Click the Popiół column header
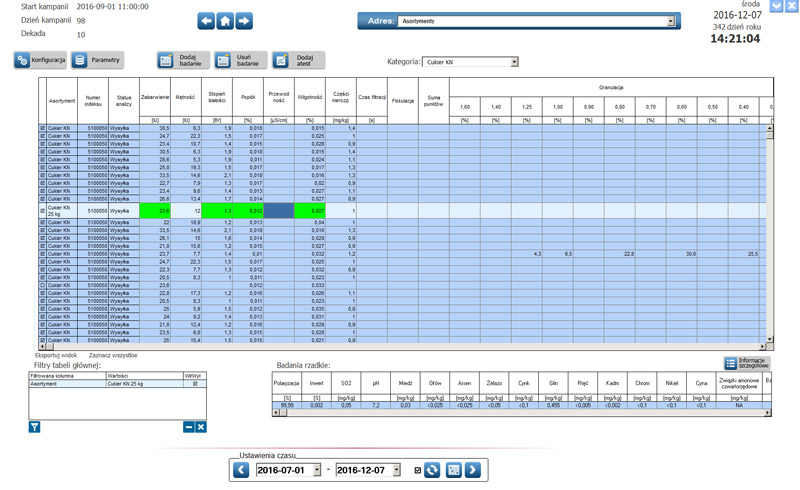The height and width of the screenshot is (490, 800). click(248, 97)
